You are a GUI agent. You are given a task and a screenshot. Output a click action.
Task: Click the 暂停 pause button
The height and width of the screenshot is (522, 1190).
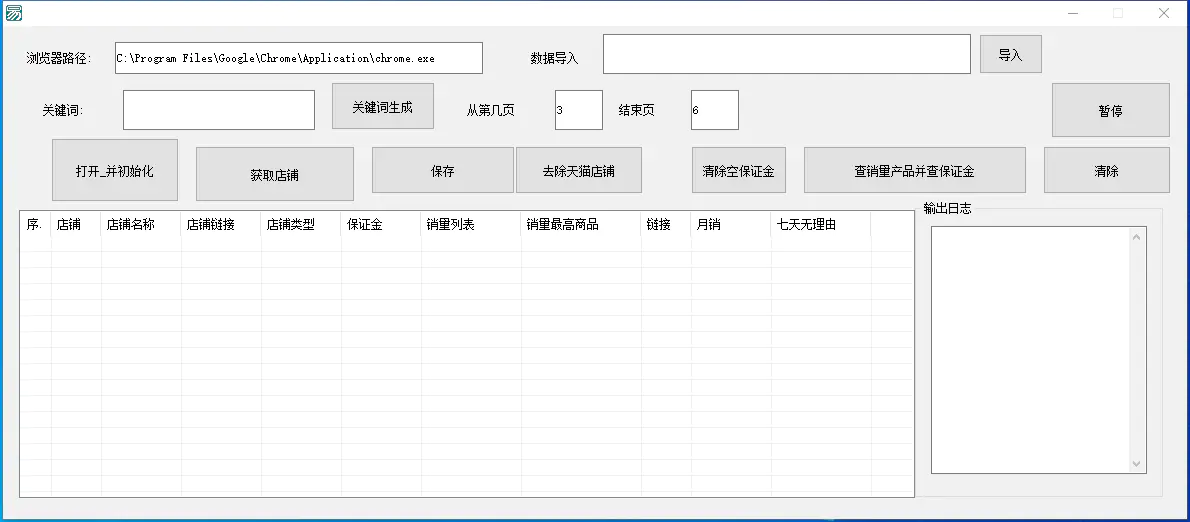[x=1110, y=110]
